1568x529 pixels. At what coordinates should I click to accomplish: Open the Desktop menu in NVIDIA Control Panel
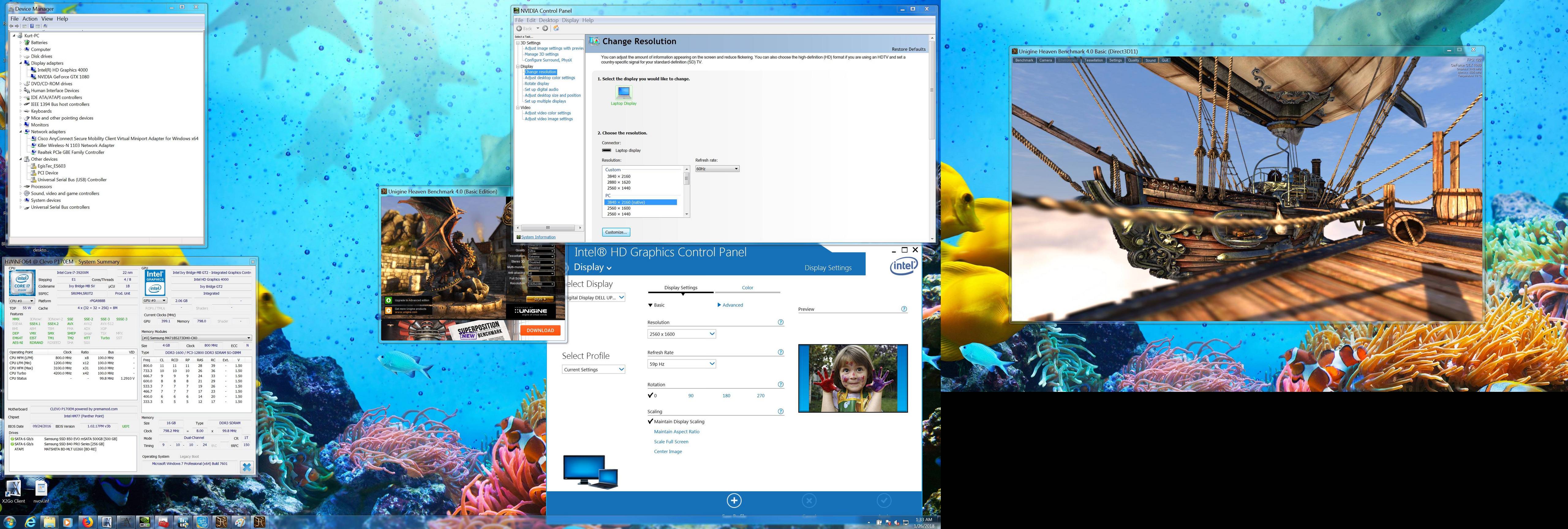pos(548,20)
